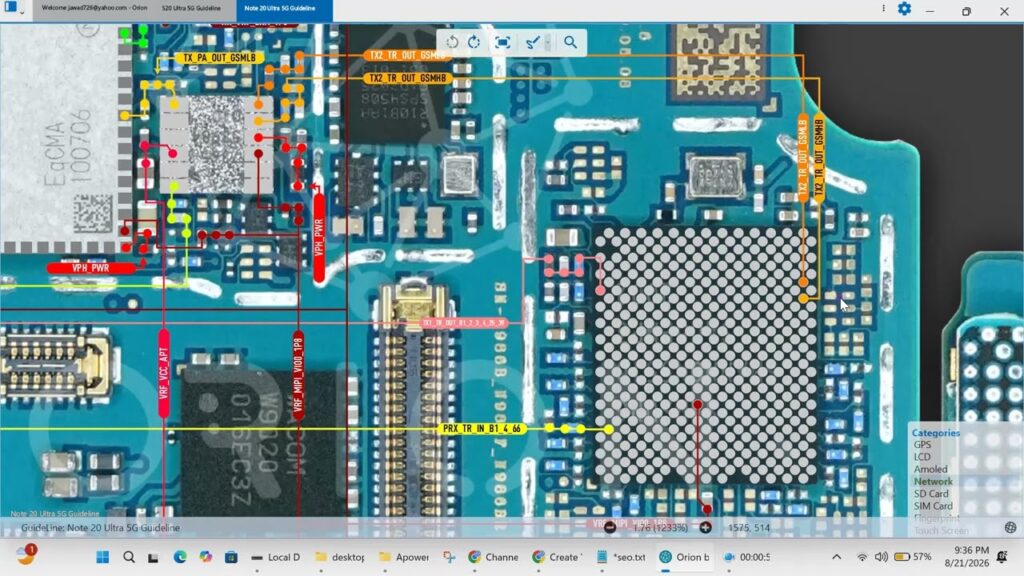Image resolution: width=1024 pixels, height=576 pixels.
Task: Select Touch Screen category
Action: point(941,530)
